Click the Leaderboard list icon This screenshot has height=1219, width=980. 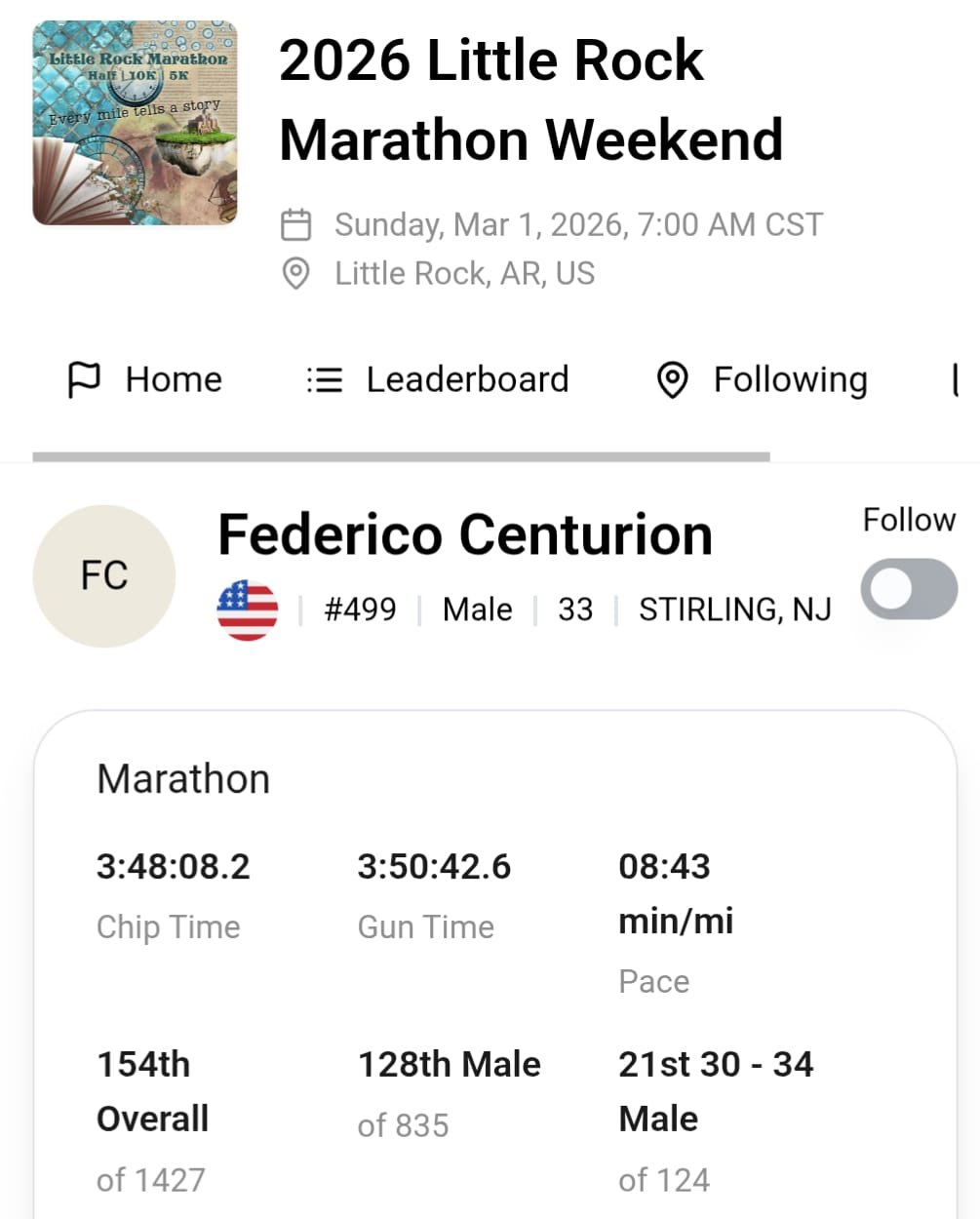click(325, 379)
